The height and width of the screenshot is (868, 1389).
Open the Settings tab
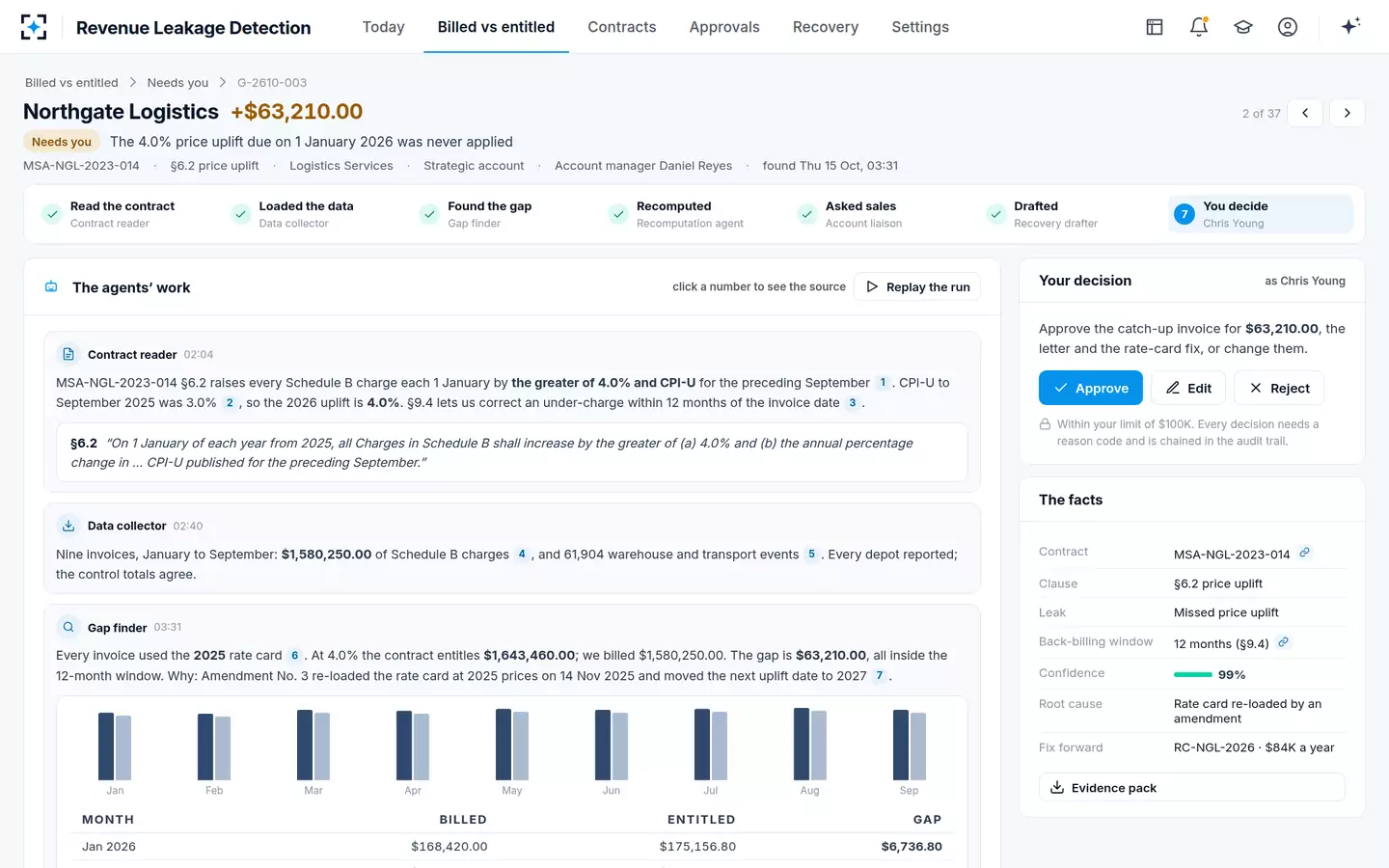click(920, 27)
